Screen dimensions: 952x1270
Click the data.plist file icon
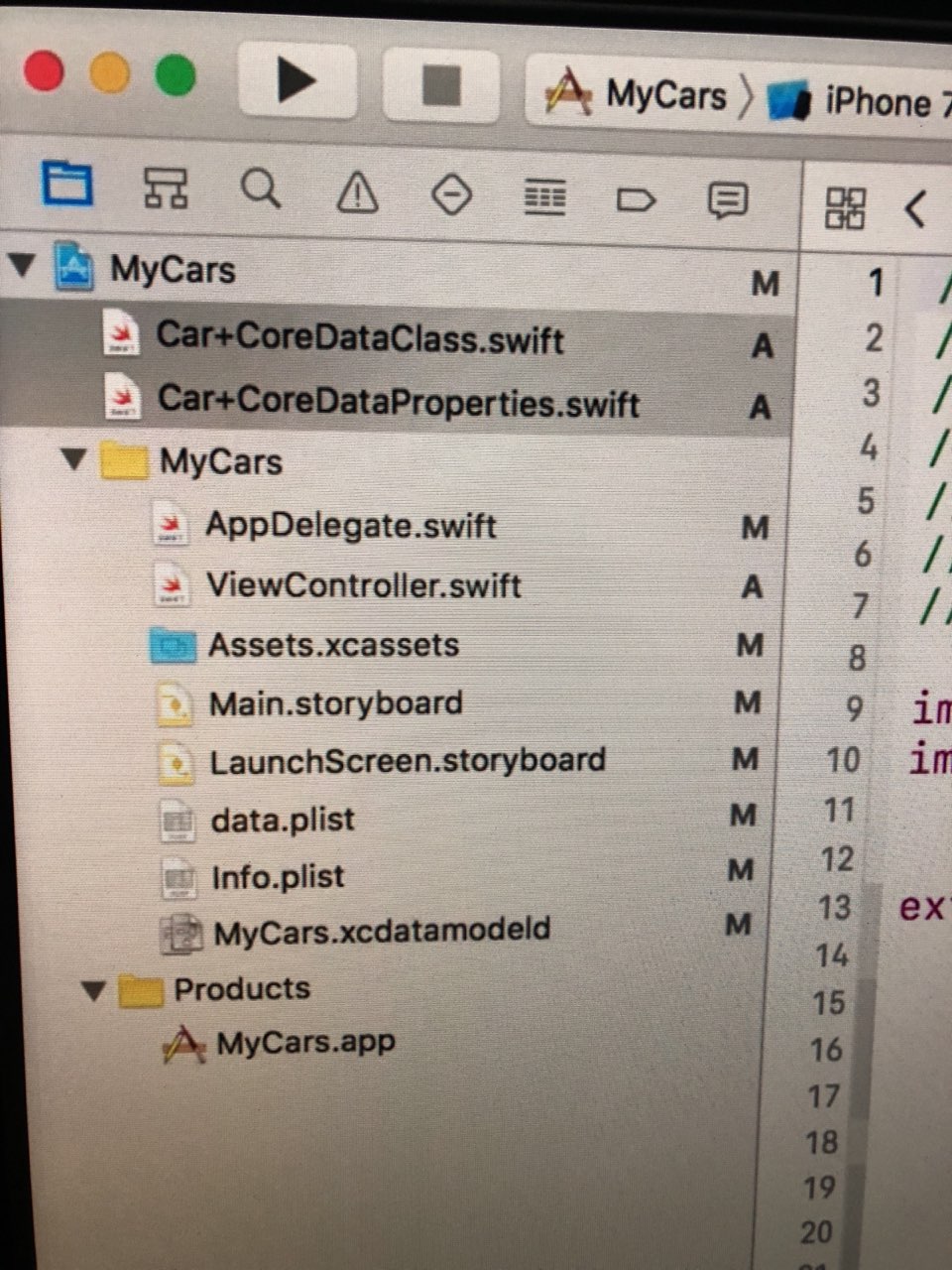177,822
